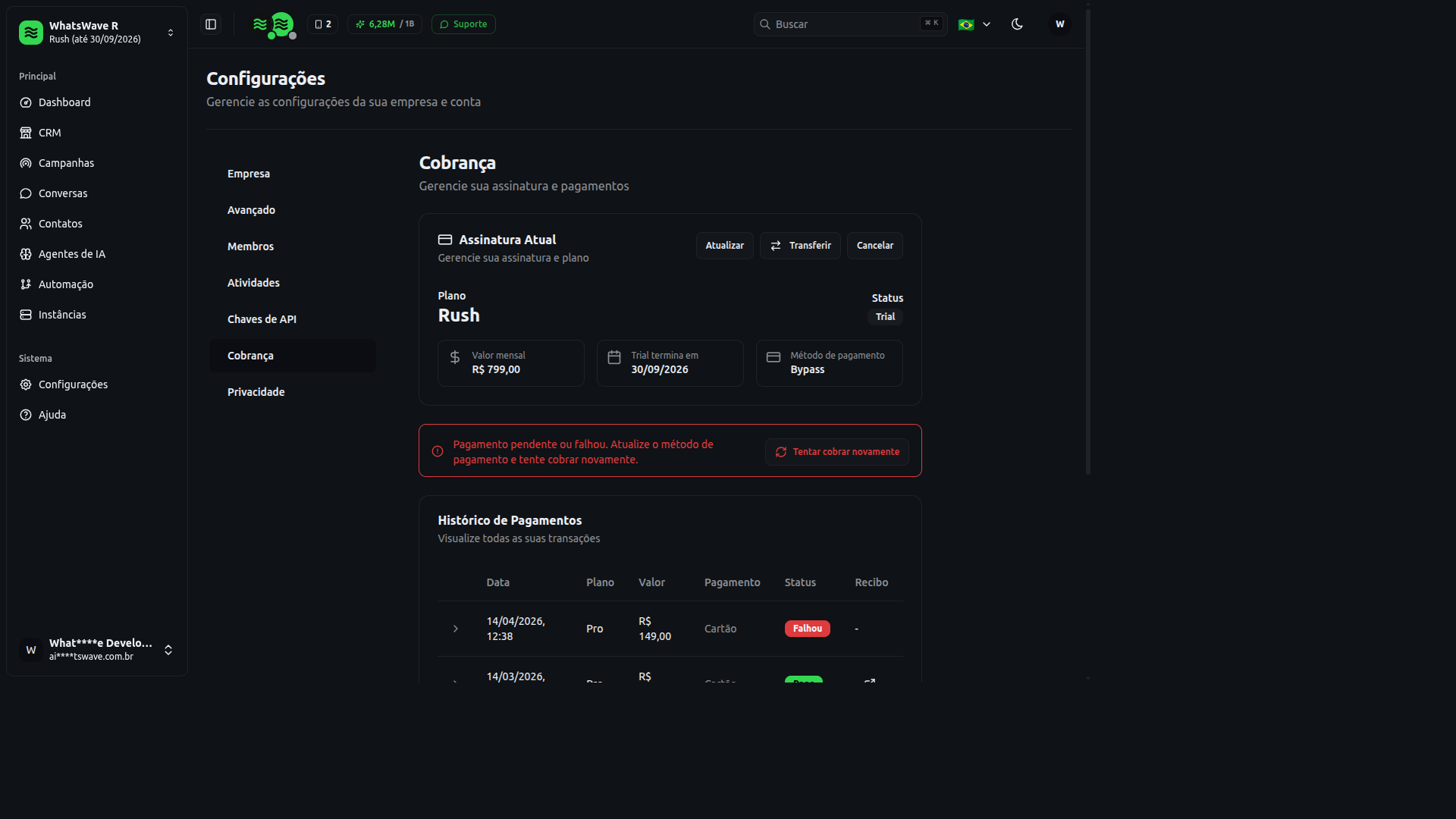The height and width of the screenshot is (819, 1456).
Task: Click the Suporte button in top bar
Action: (463, 24)
